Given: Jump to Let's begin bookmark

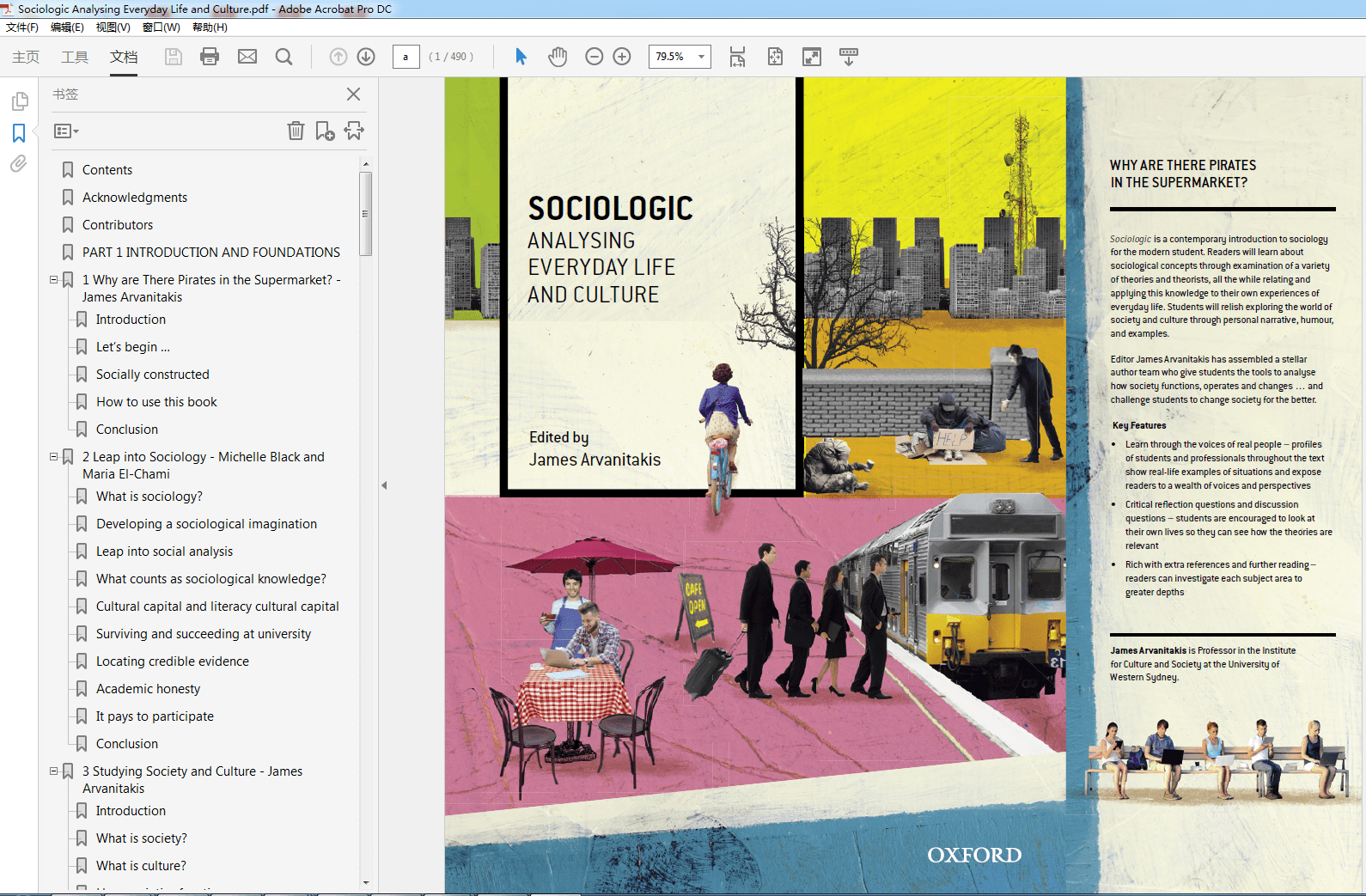Looking at the screenshot, I should [133, 347].
